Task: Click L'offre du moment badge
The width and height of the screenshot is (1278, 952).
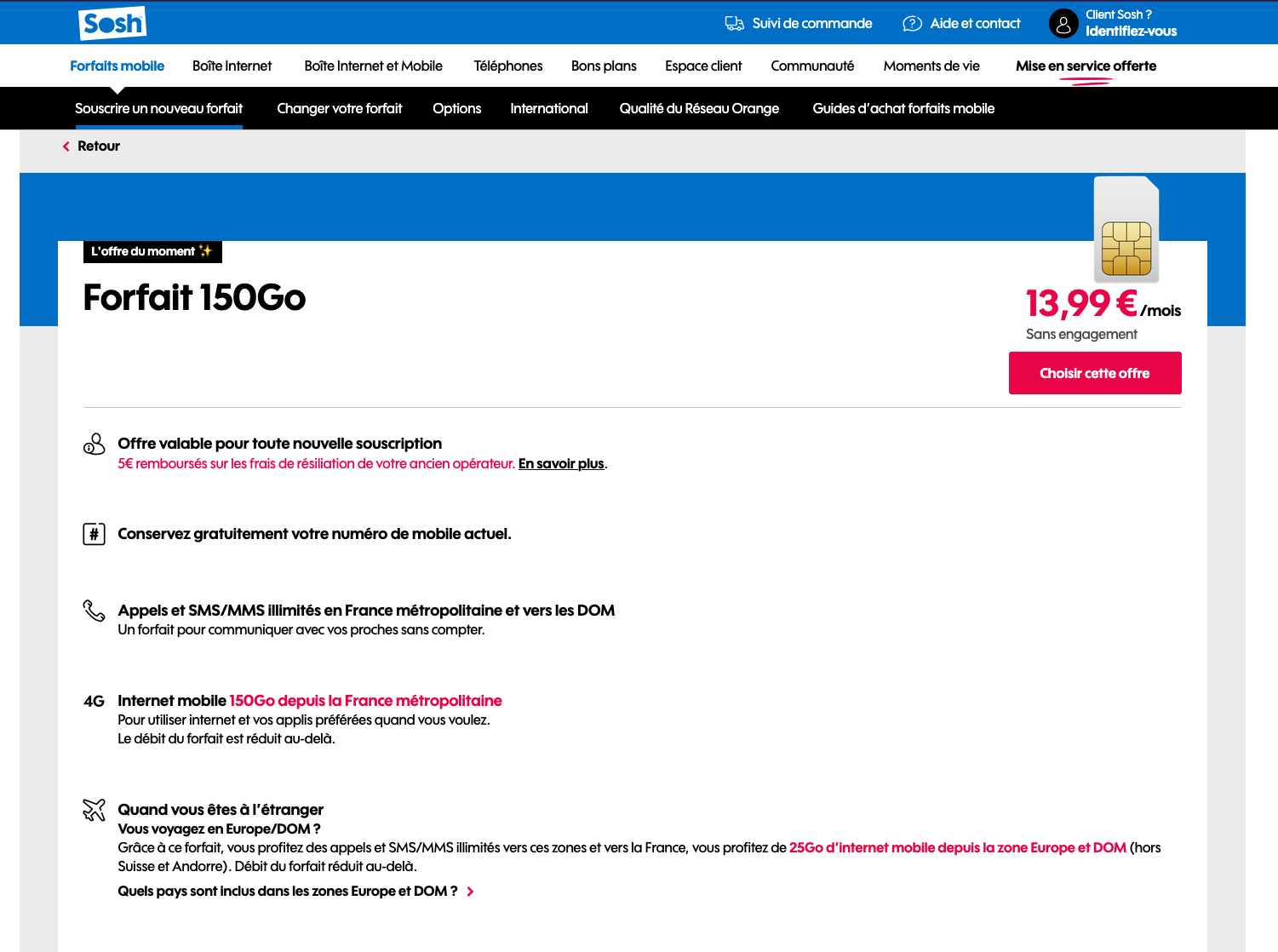Action: pos(152,251)
